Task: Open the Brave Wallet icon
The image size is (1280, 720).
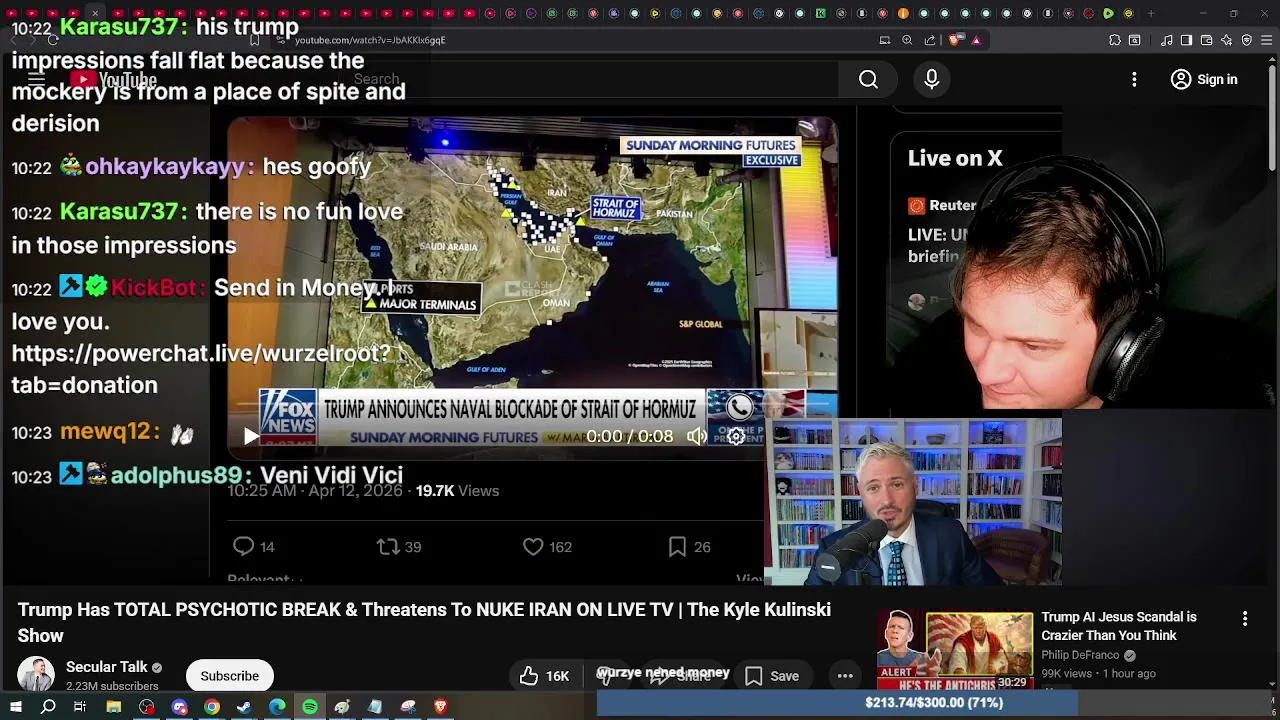Action: [1206, 40]
